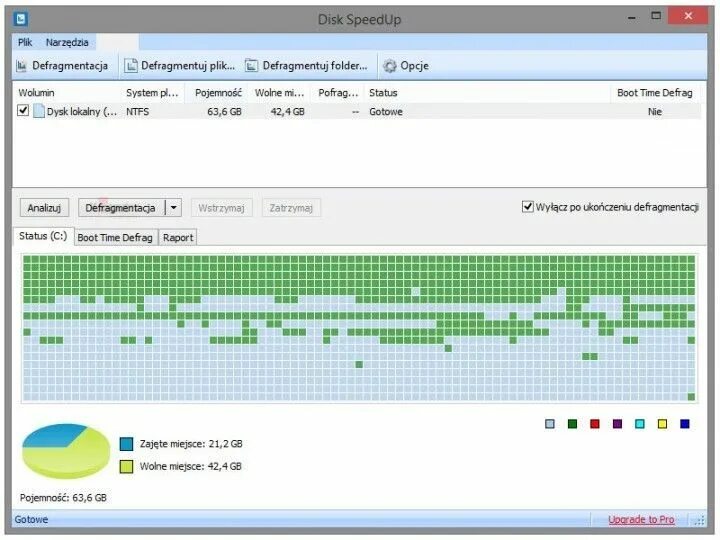Click the purple legend color swatch
The width and height of the screenshot is (720, 540).
click(x=618, y=424)
